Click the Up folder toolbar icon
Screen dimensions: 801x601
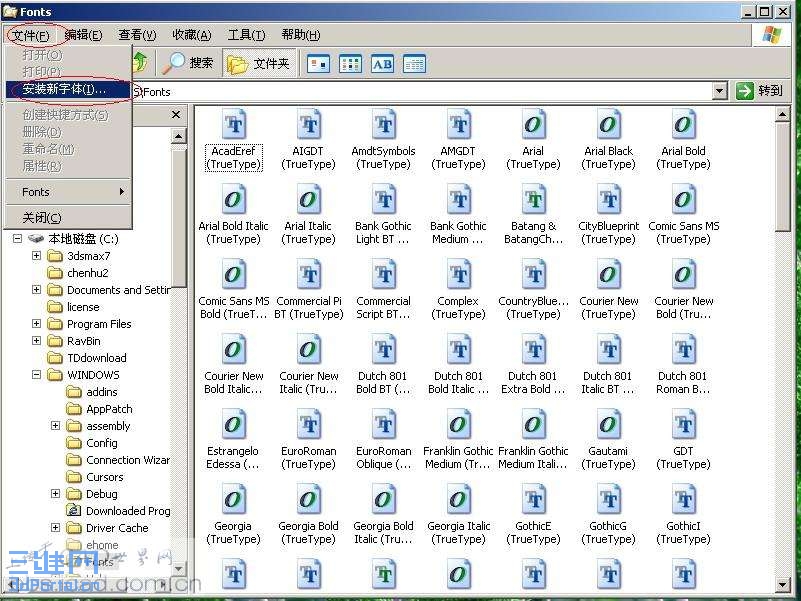pos(140,63)
